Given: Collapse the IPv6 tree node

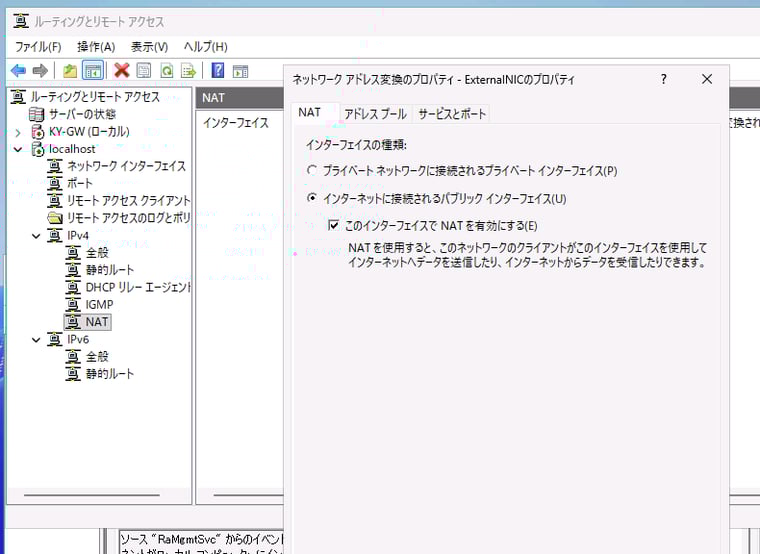Looking at the screenshot, I should pos(36,340).
